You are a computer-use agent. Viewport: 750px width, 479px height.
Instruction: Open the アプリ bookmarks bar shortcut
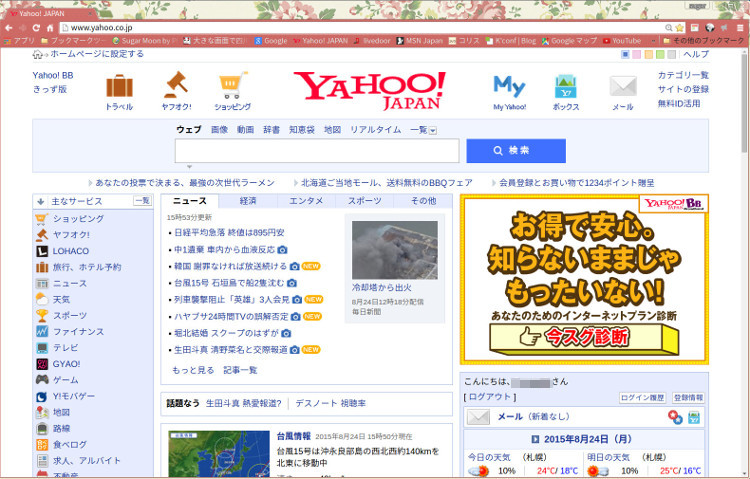(20, 41)
